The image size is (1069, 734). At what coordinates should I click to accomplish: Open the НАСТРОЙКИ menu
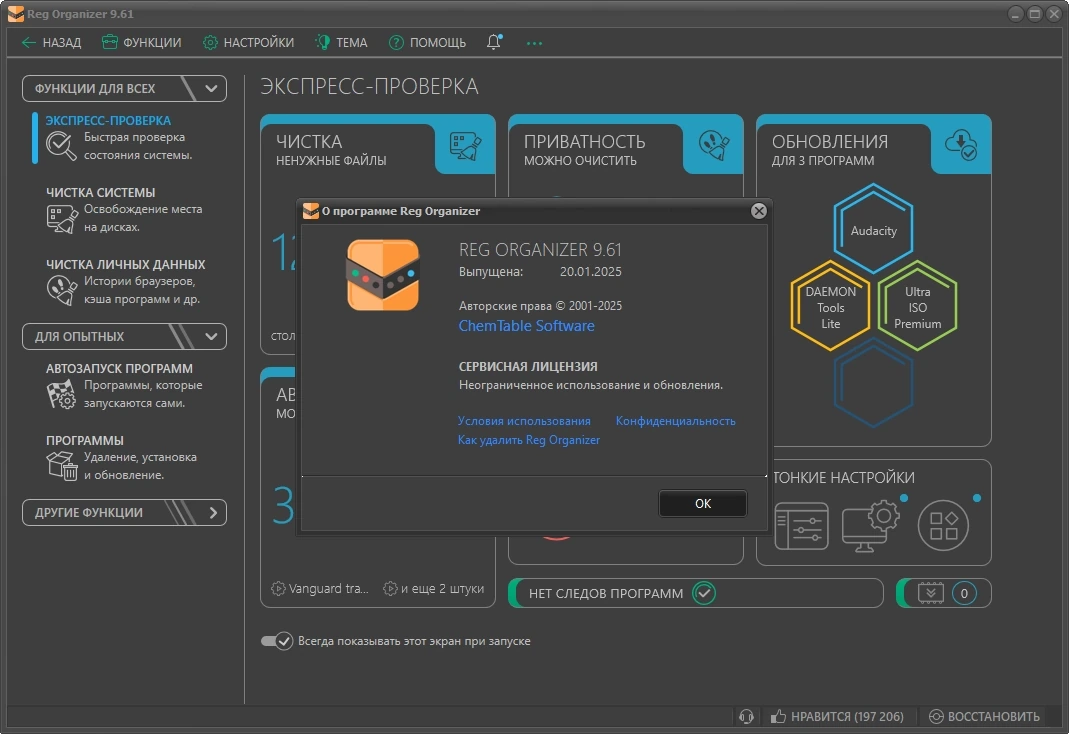coord(248,43)
